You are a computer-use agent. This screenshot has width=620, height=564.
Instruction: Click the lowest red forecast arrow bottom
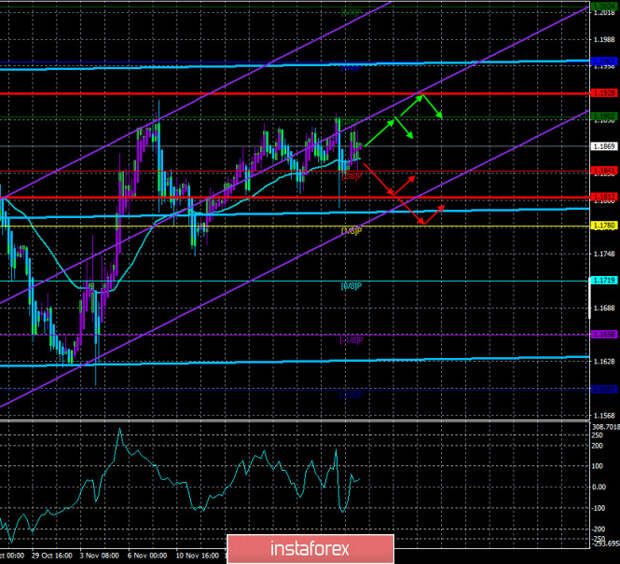(x=422, y=221)
